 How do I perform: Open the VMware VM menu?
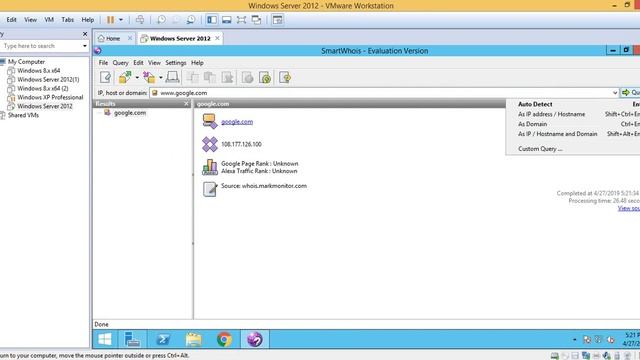[x=49, y=20]
